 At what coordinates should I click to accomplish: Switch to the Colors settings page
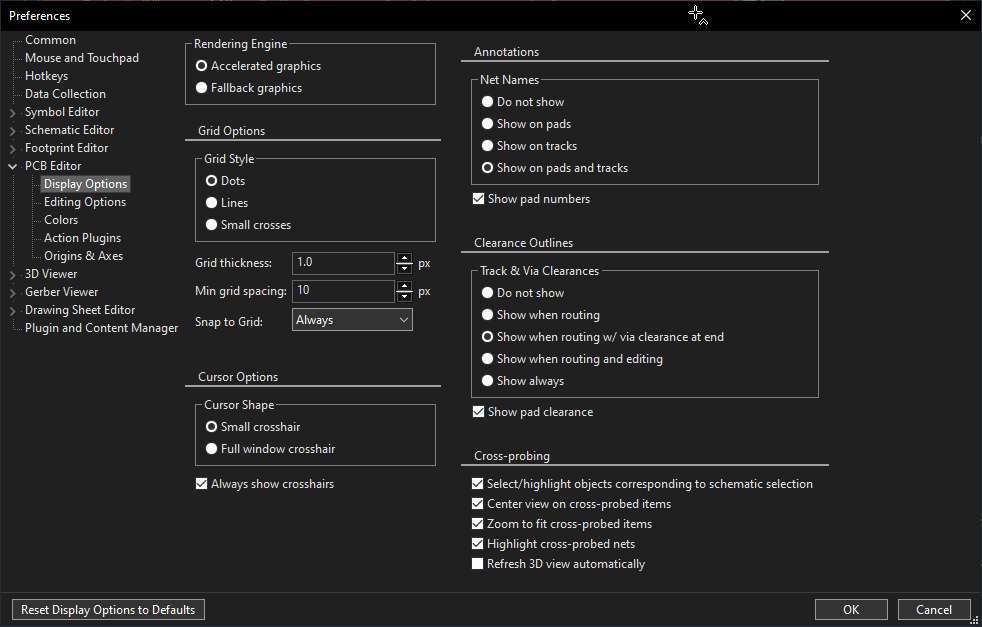[60, 219]
